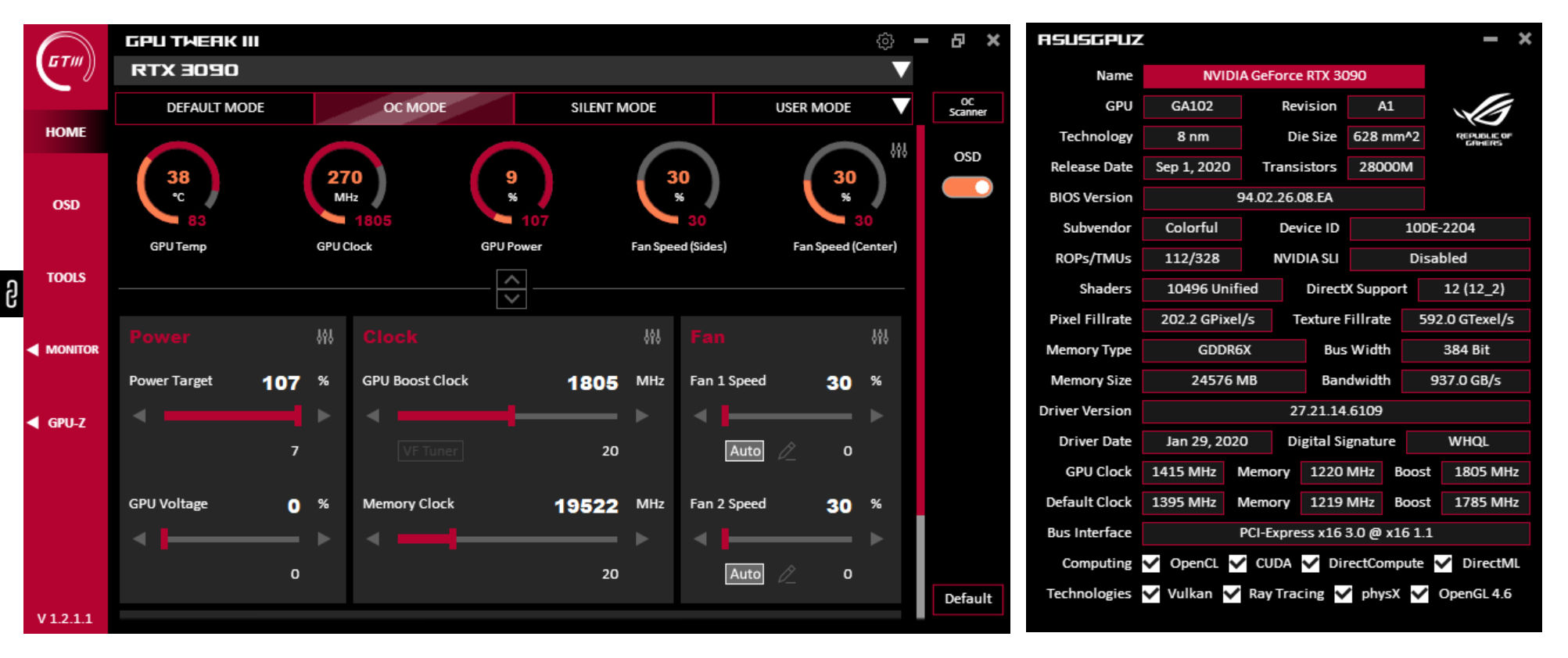Click the Fan Speed (Sides) gauge

[x=678, y=185]
